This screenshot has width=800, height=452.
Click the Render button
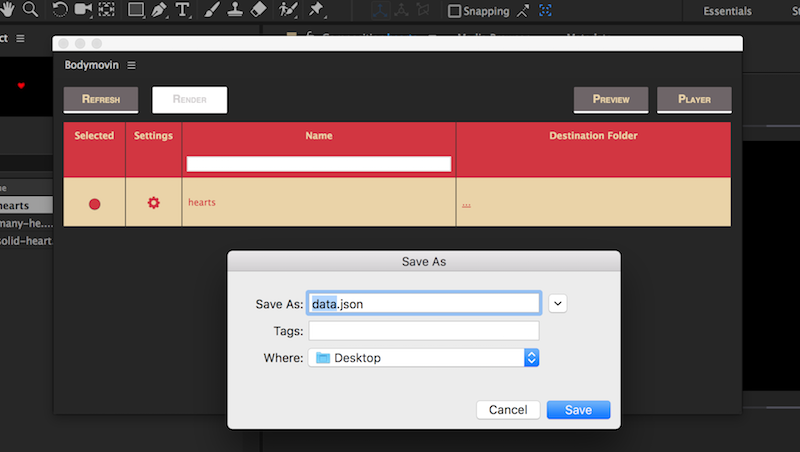click(190, 99)
